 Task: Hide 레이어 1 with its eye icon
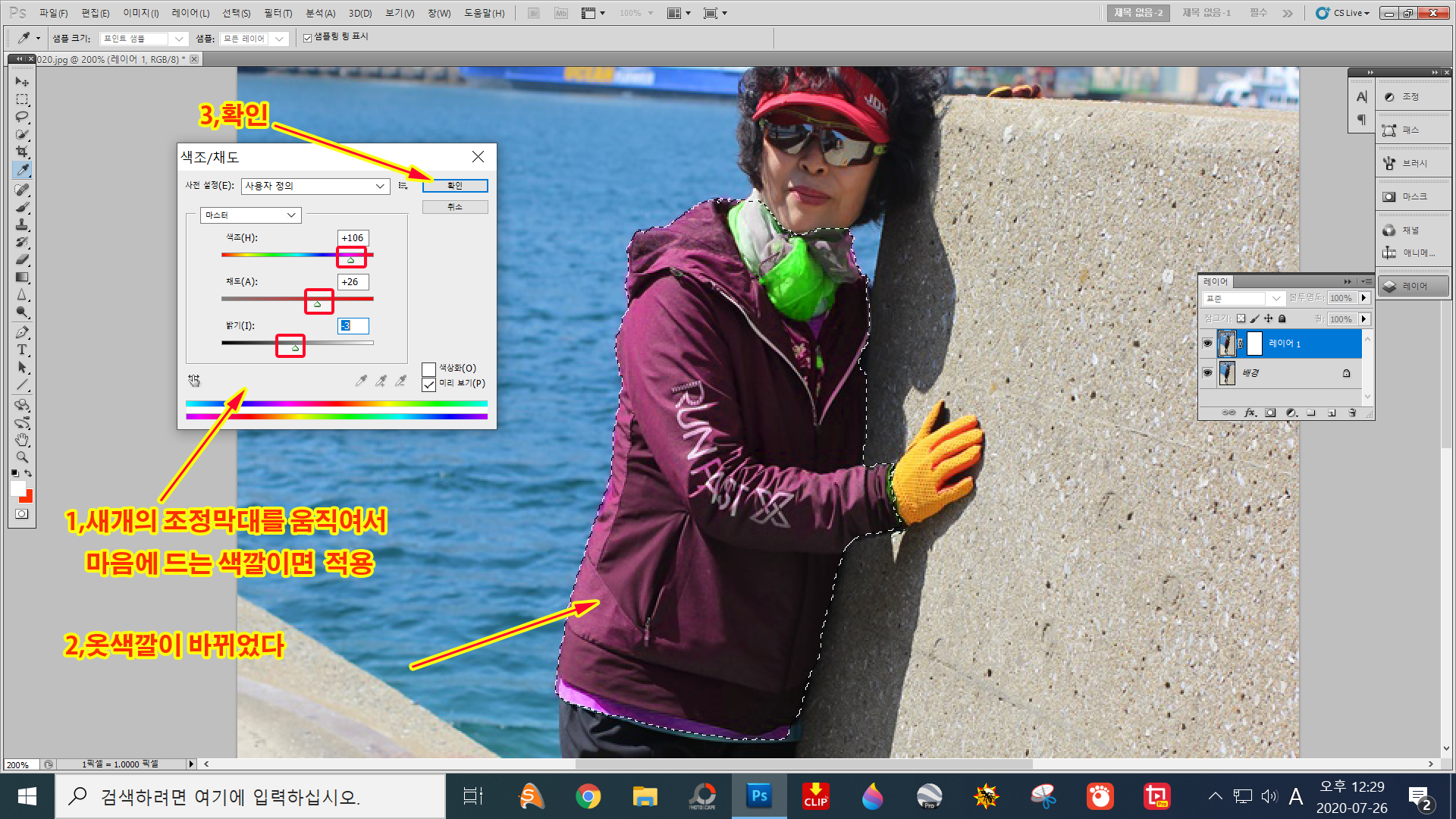click(x=1207, y=344)
